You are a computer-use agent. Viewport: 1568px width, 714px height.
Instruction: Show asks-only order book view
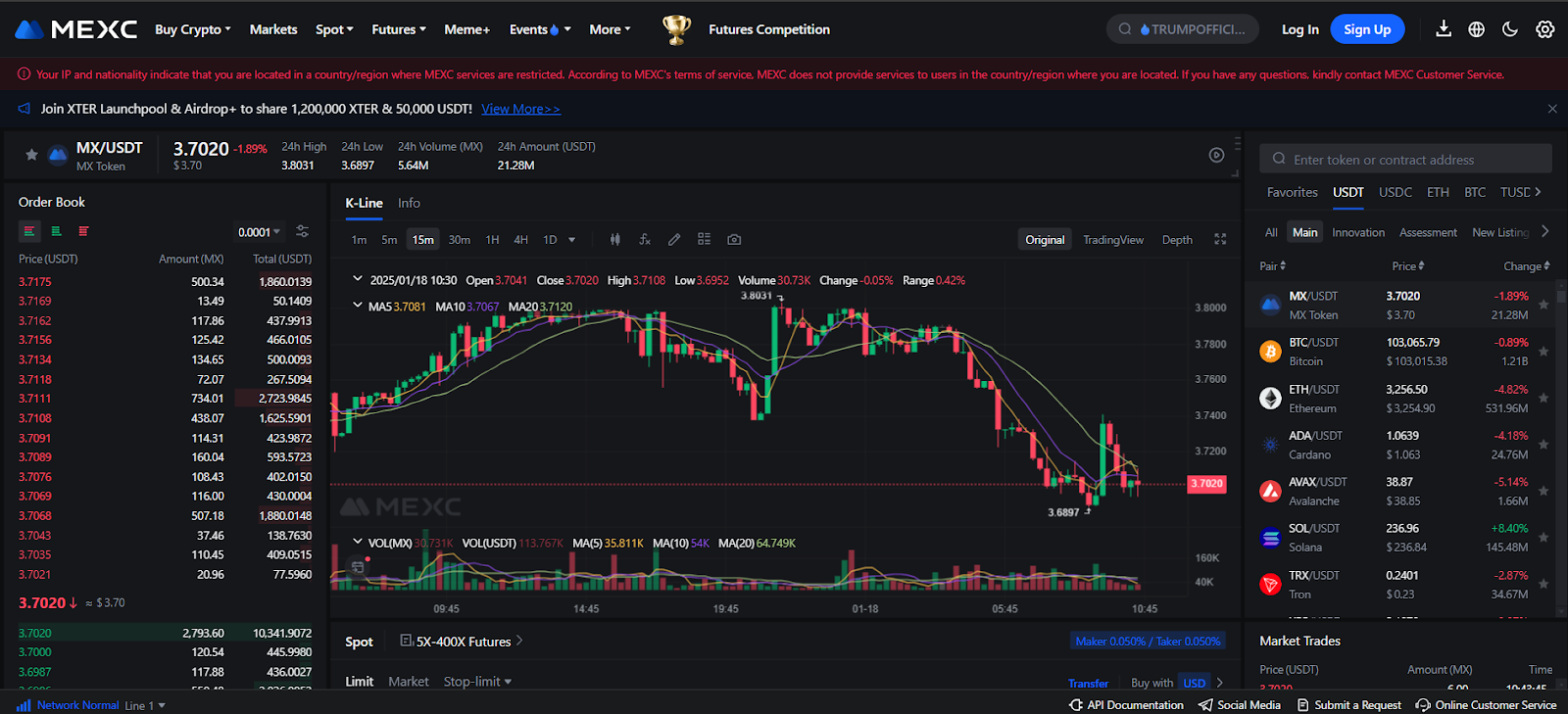(83, 231)
